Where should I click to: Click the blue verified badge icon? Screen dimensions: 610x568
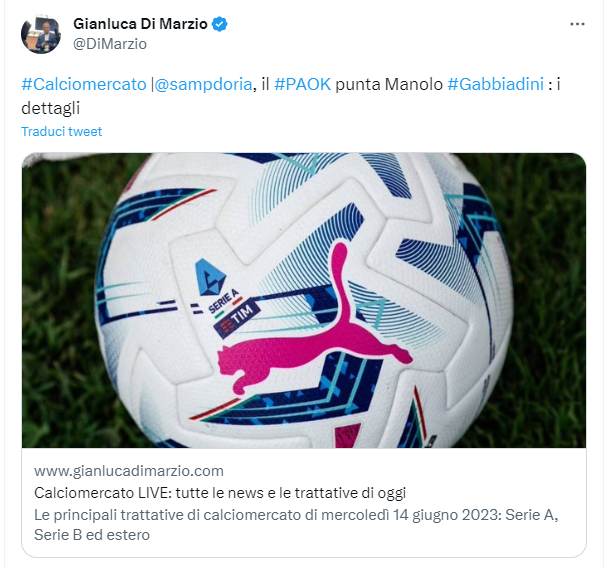click(x=219, y=24)
